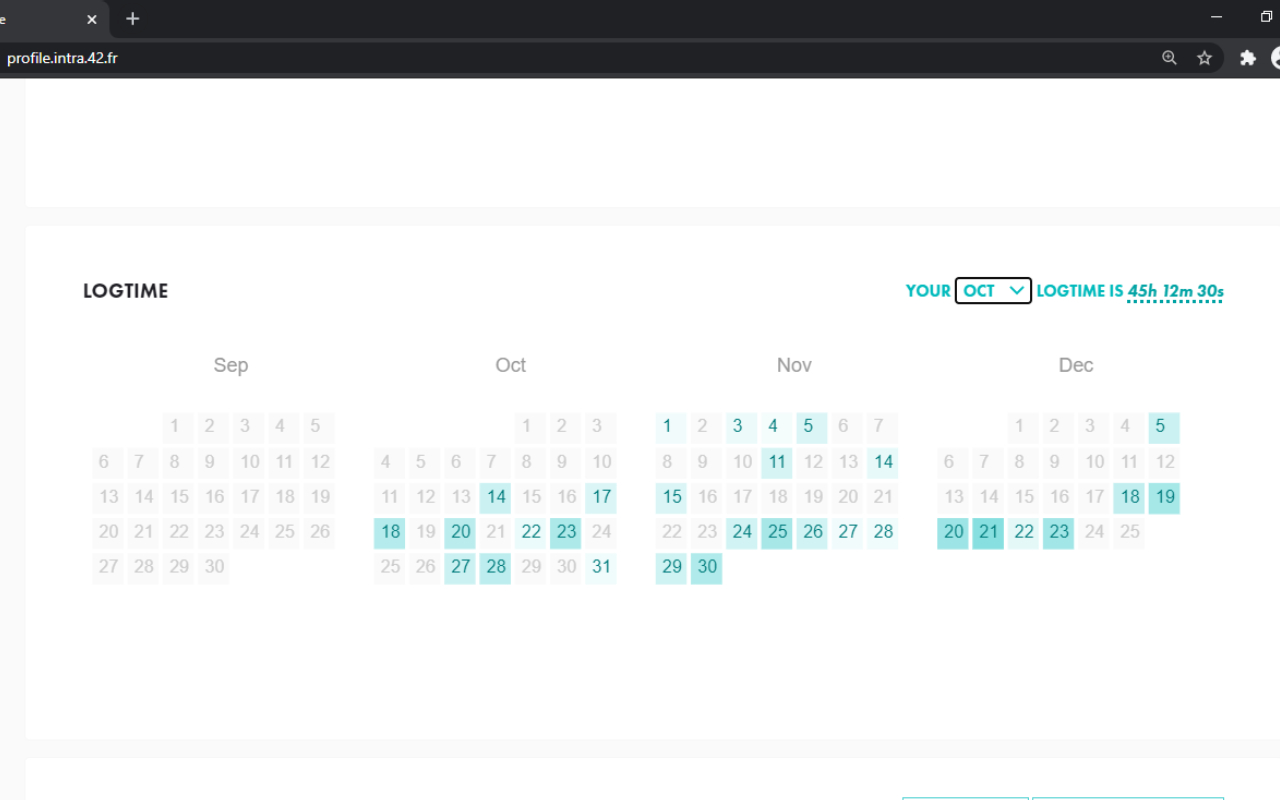Select November 11 logtime cell
1280x800 pixels.
coord(777,462)
